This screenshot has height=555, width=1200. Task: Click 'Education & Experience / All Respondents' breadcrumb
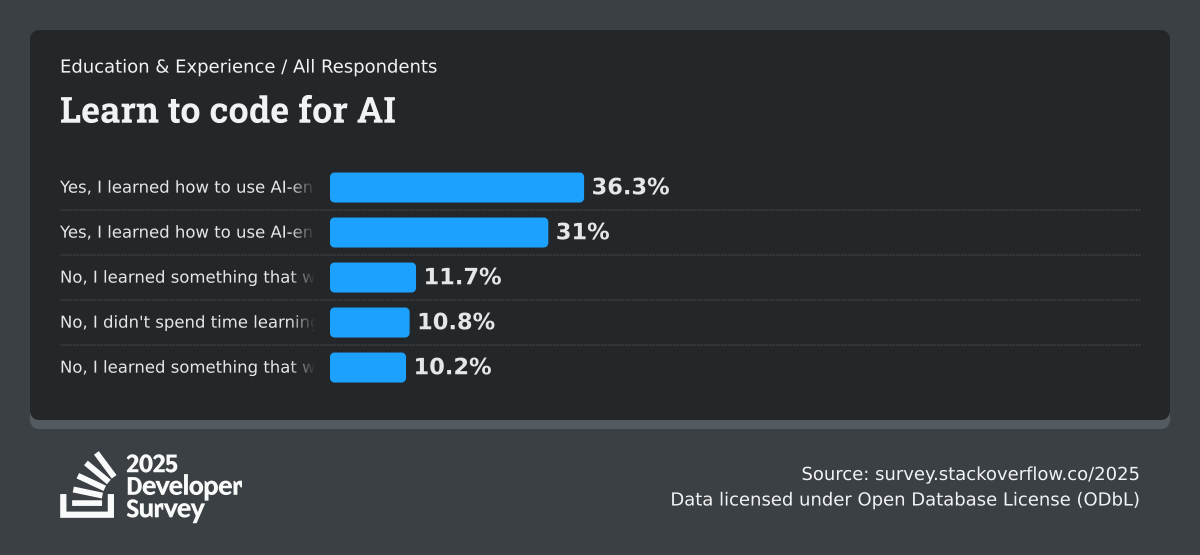click(248, 67)
